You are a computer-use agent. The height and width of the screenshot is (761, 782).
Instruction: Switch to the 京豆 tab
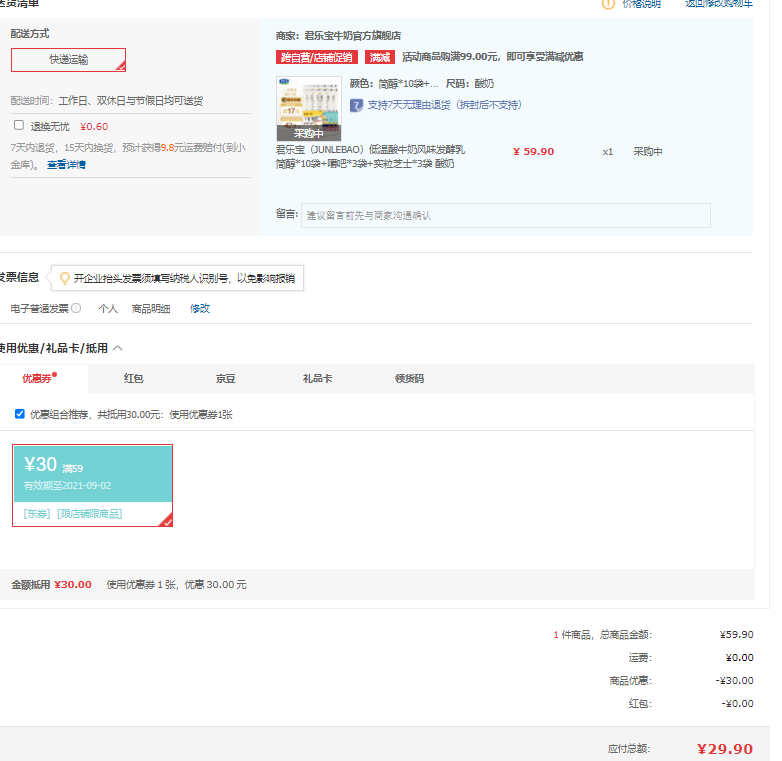click(x=225, y=379)
